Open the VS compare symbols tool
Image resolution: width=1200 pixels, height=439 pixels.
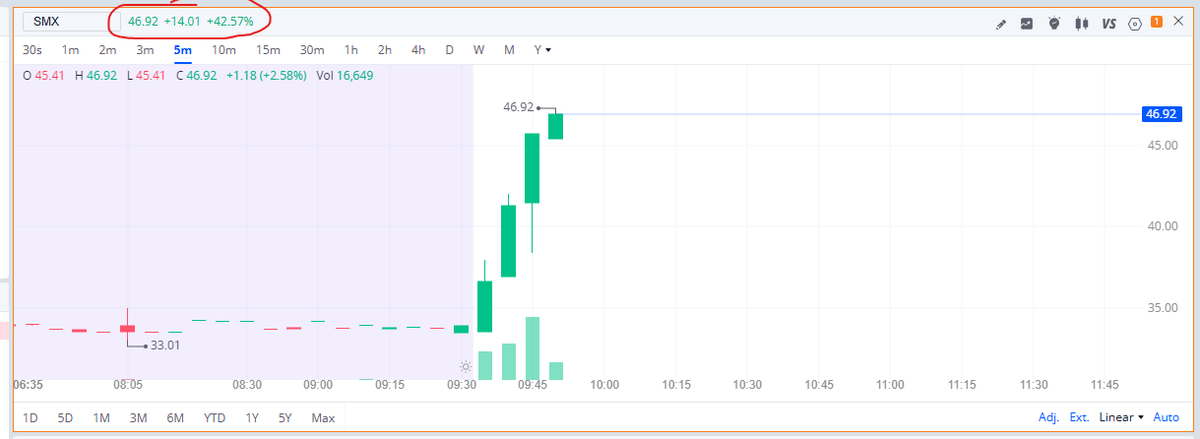[x=1108, y=23]
